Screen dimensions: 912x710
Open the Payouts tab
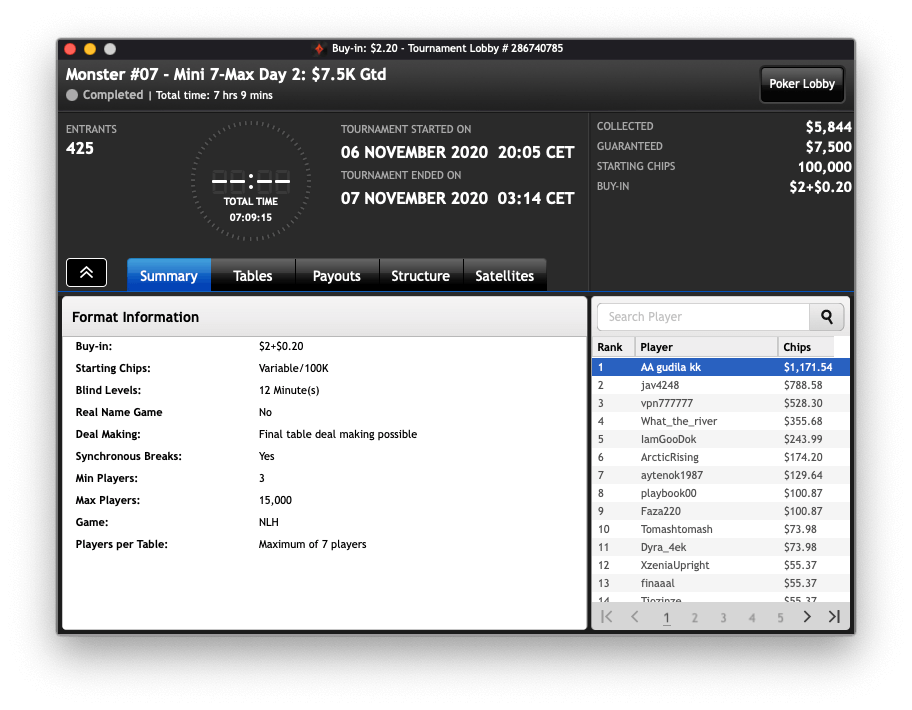[337, 276]
